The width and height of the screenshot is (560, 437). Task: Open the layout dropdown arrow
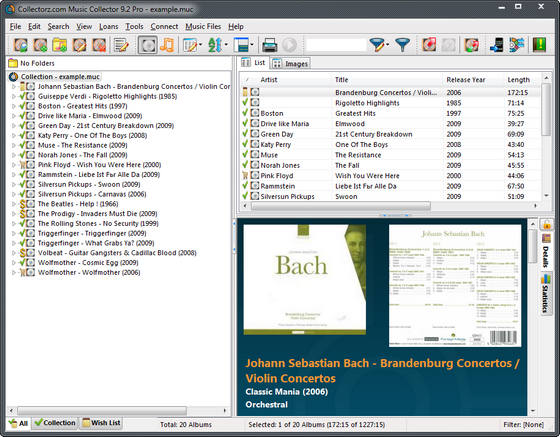pyautogui.click(x=252, y=45)
